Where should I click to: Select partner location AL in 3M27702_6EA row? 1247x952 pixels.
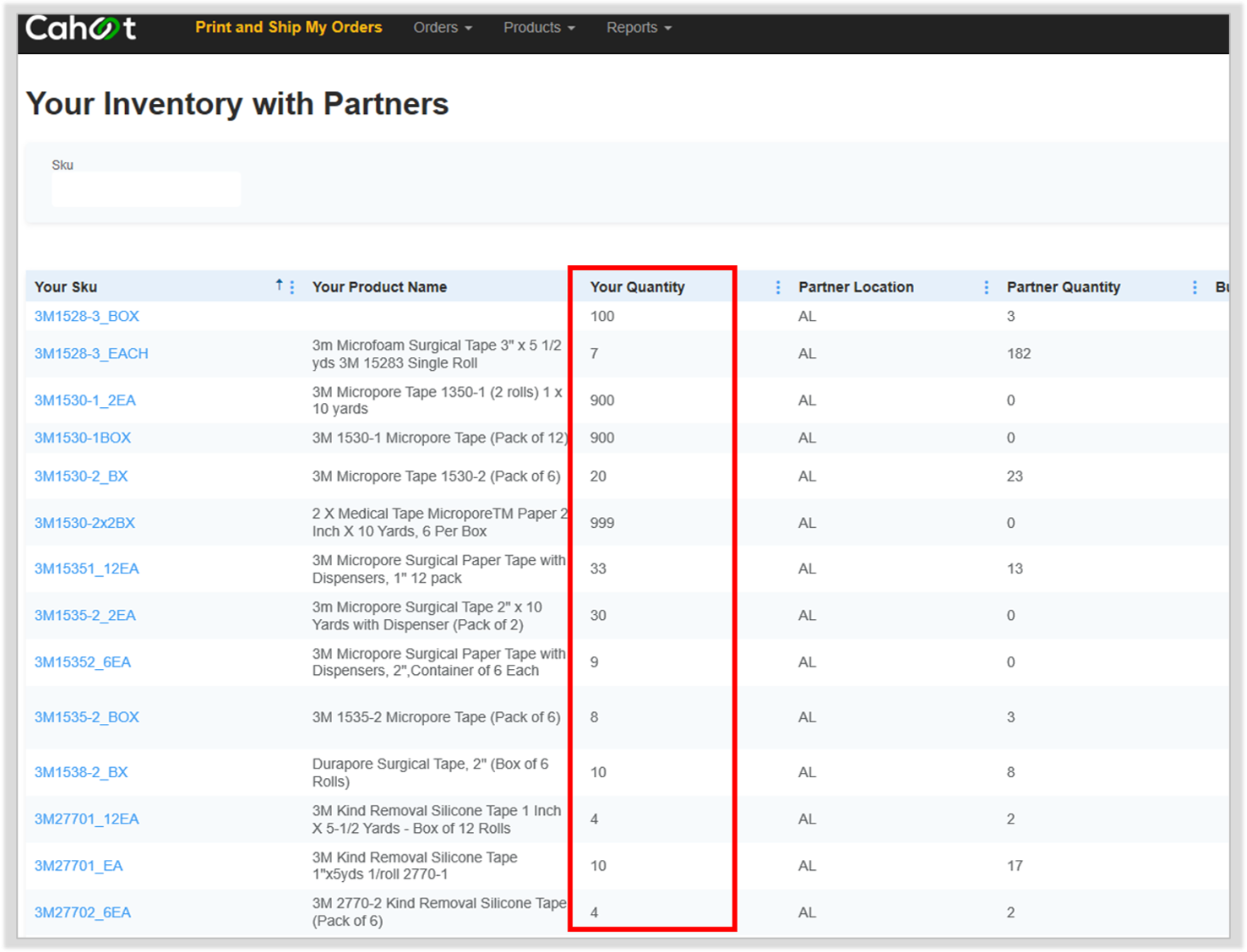(807, 912)
